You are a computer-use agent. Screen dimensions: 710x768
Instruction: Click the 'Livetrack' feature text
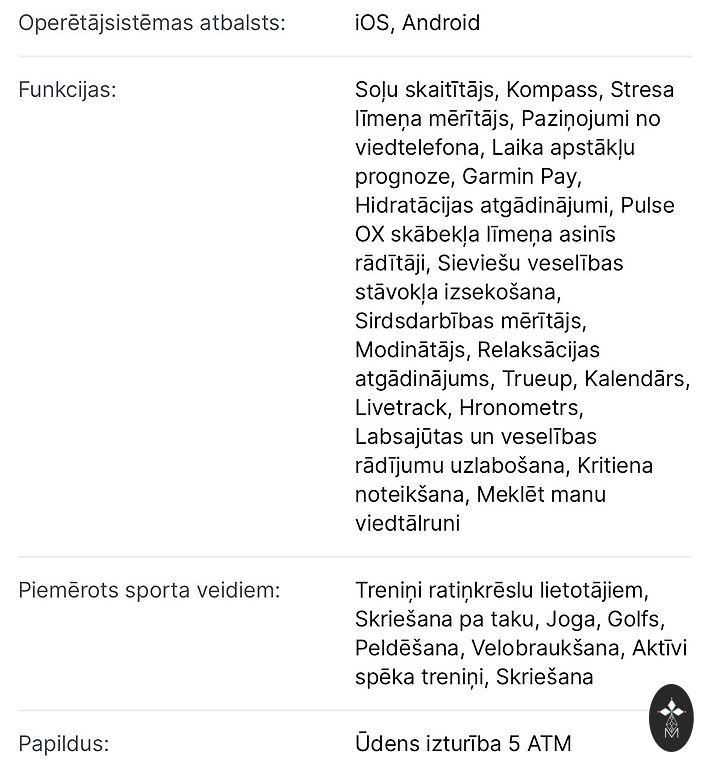pos(400,408)
